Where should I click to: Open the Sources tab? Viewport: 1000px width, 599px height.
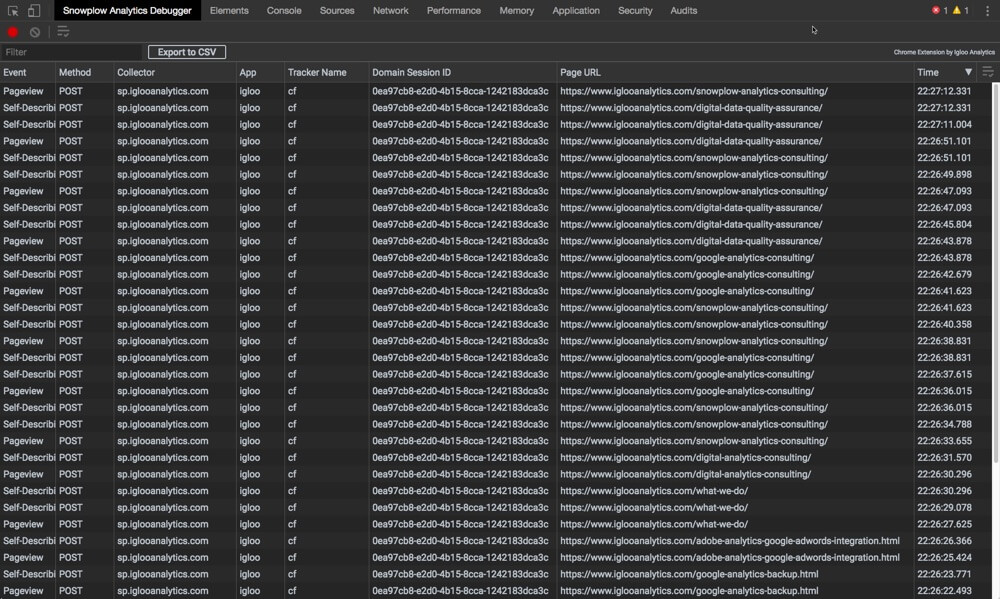tap(337, 10)
